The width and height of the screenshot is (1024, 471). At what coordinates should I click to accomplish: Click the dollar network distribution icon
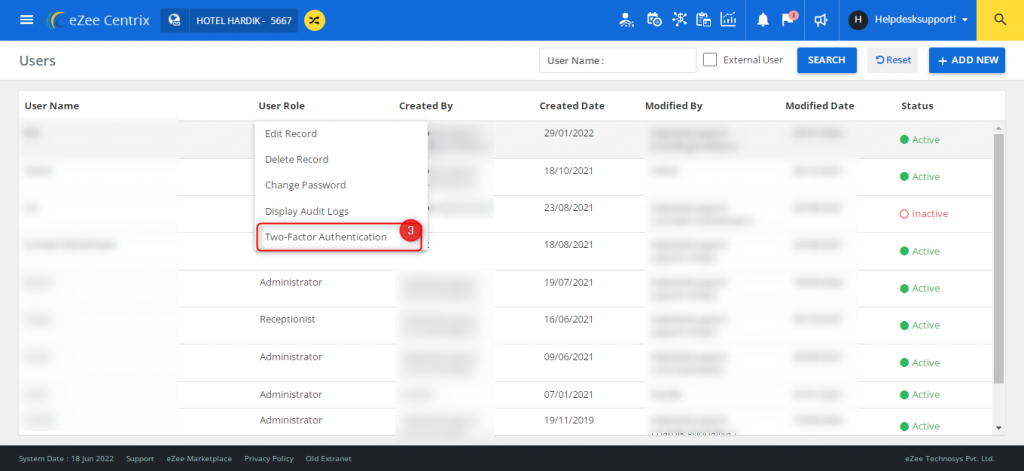[680, 20]
